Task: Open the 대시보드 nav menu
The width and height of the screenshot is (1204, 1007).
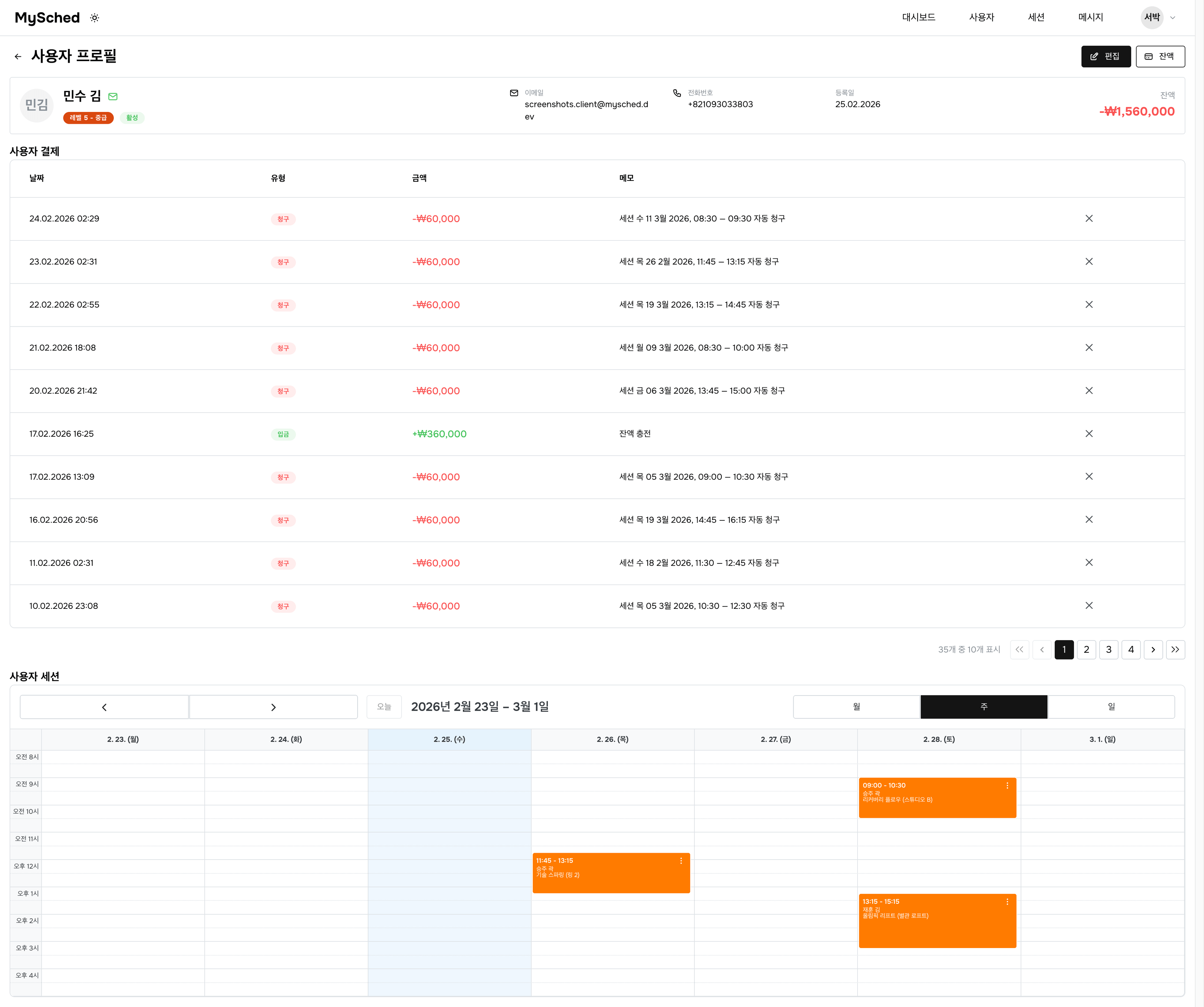Action: (918, 18)
